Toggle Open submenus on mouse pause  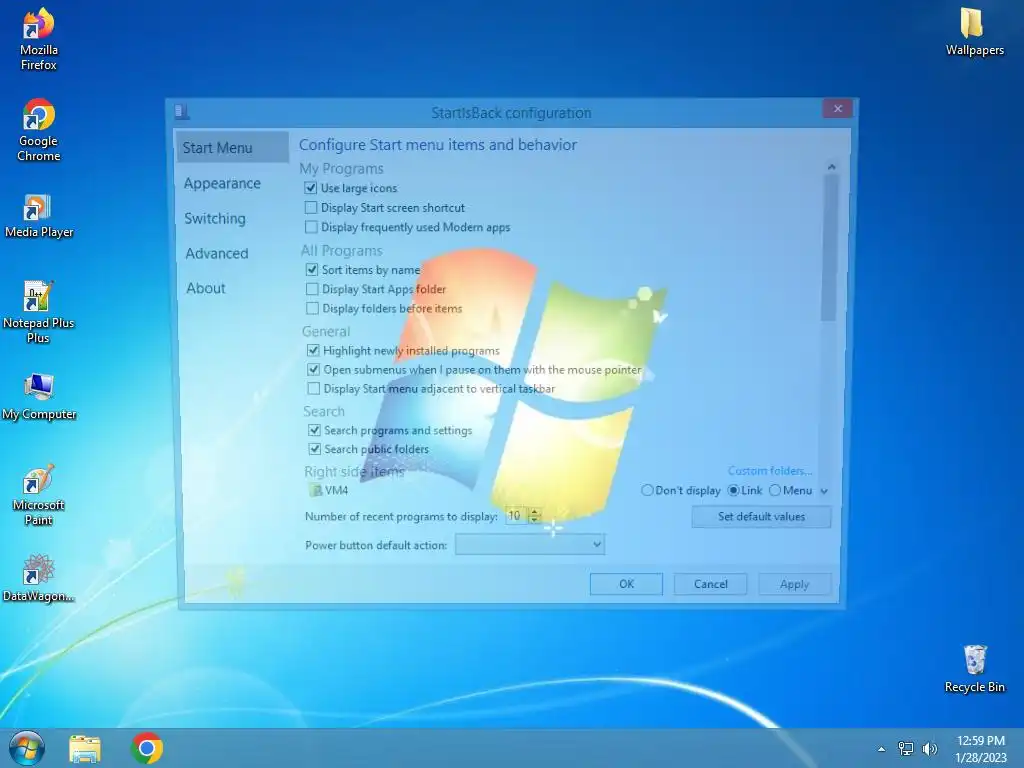coord(313,370)
